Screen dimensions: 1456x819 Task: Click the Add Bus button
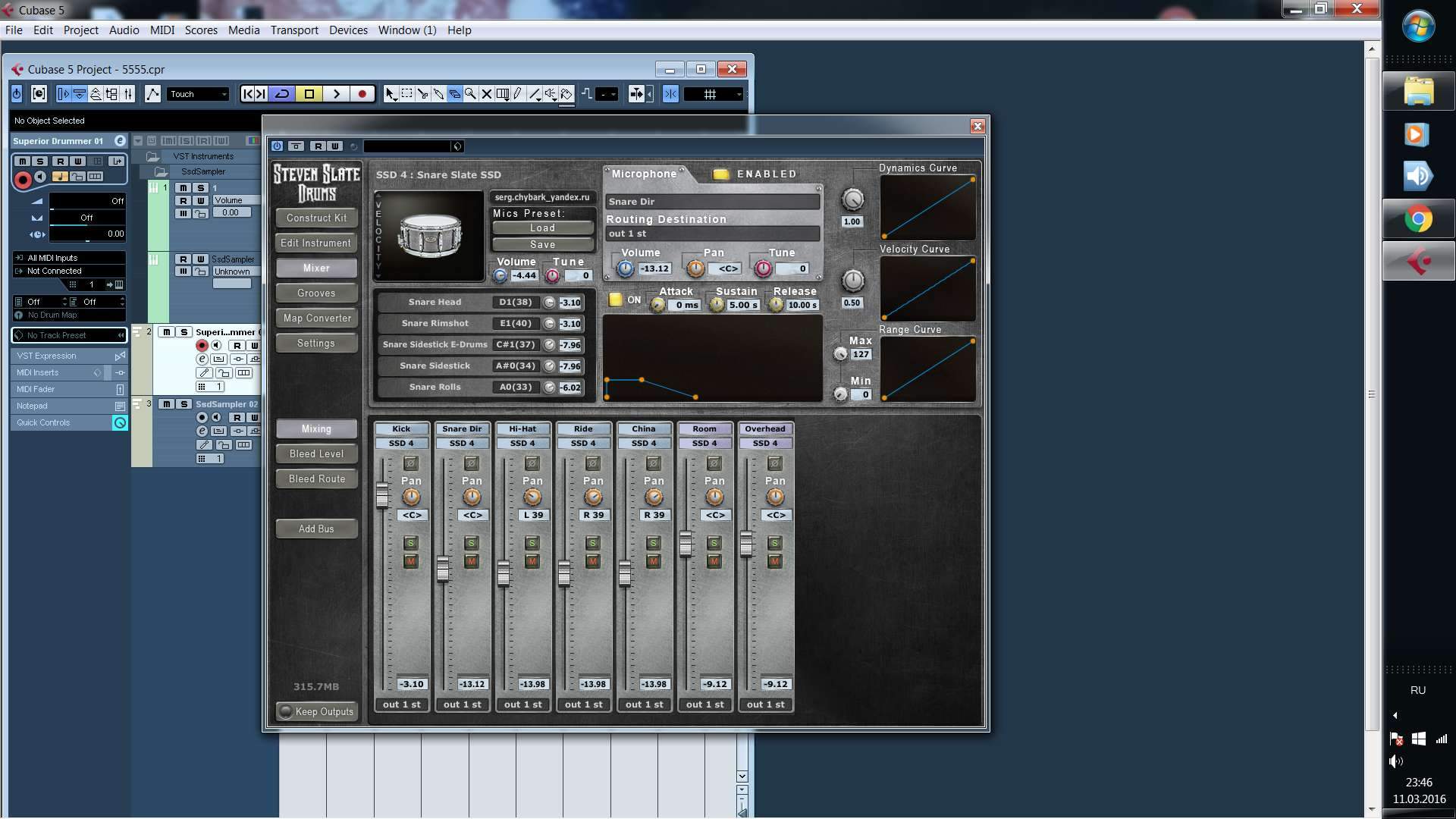click(316, 529)
